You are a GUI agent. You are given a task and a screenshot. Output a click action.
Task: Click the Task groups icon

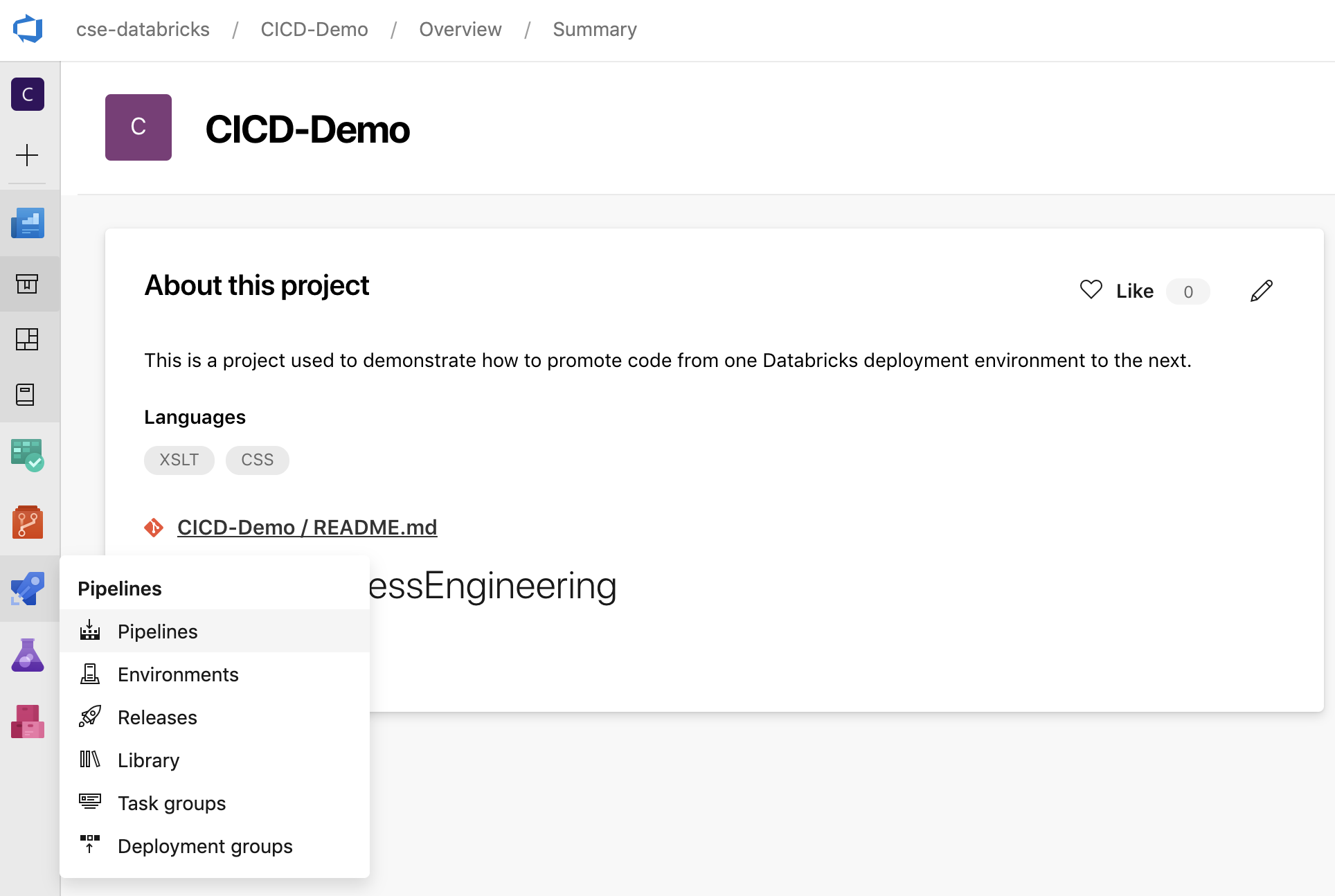tap(90, 802)
